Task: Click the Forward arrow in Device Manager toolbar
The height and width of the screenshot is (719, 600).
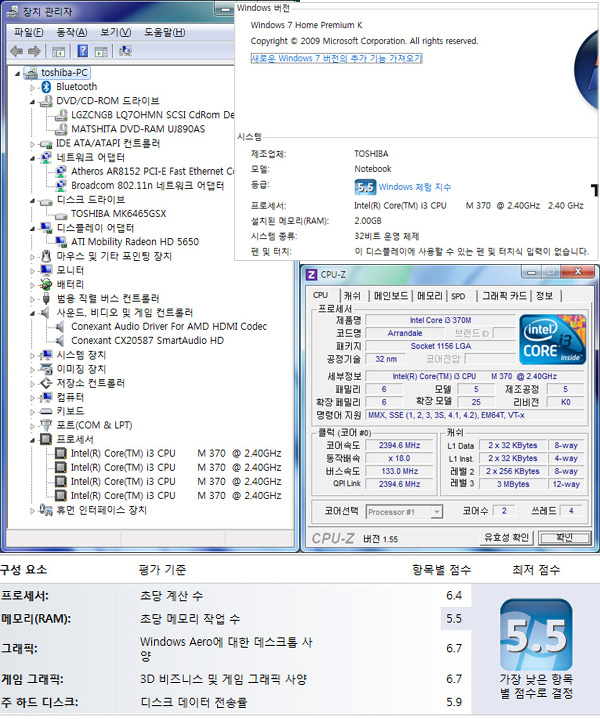Action: click(x=34, y=51)
